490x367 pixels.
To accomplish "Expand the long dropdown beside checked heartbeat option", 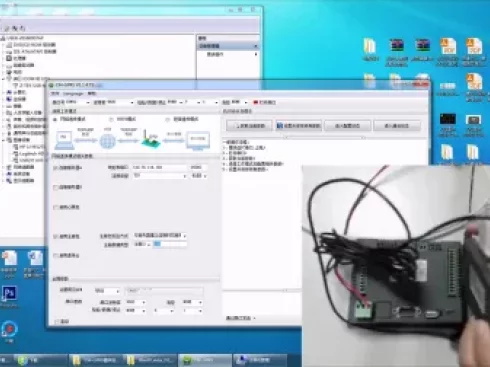I will [160, 236].
